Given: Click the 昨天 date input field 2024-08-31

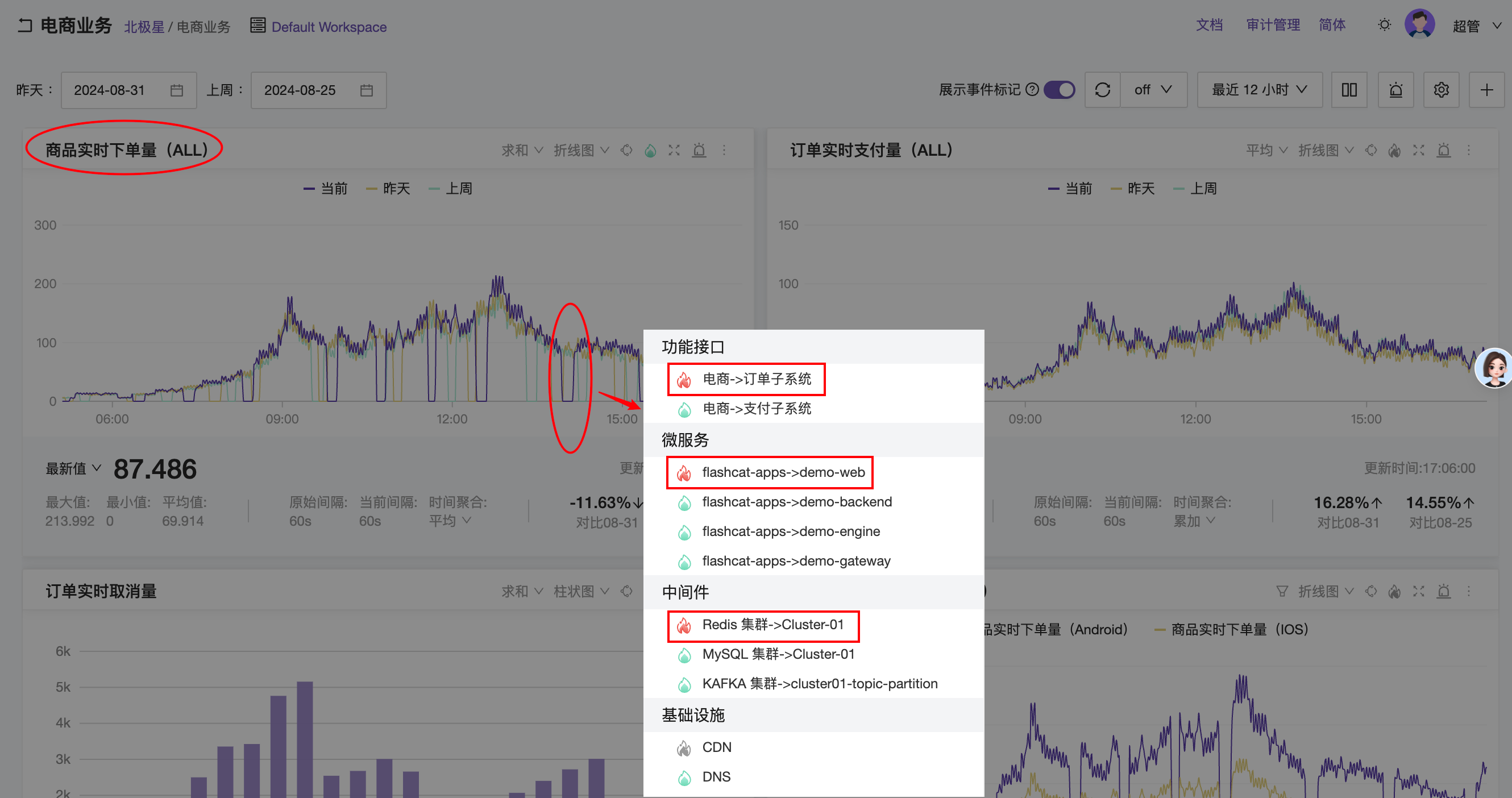Looking at the screenshot, I should click(x=119, y=90).
